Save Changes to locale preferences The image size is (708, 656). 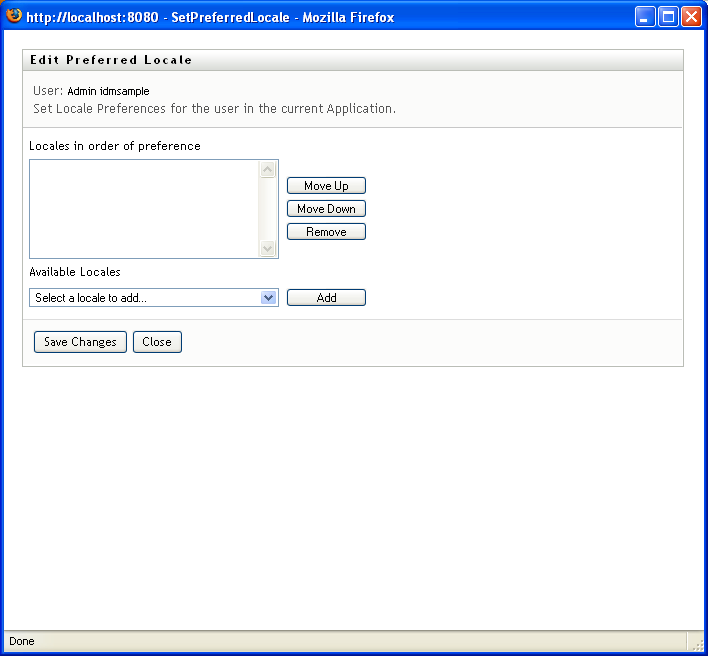[80, 342]
